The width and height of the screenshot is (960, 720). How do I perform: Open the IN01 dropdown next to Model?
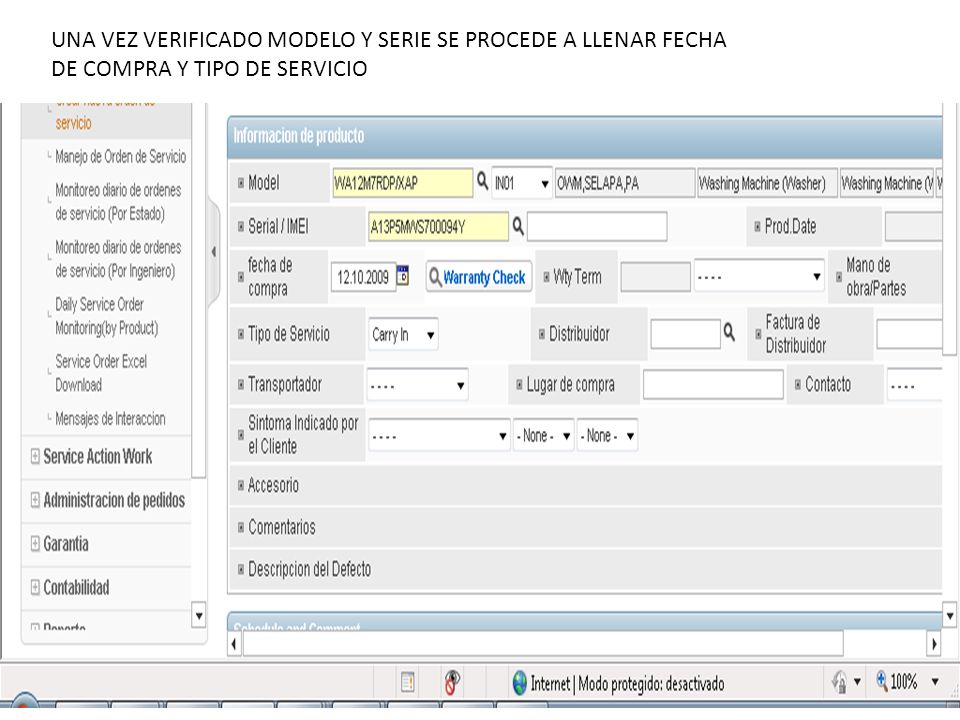point(522,183)
